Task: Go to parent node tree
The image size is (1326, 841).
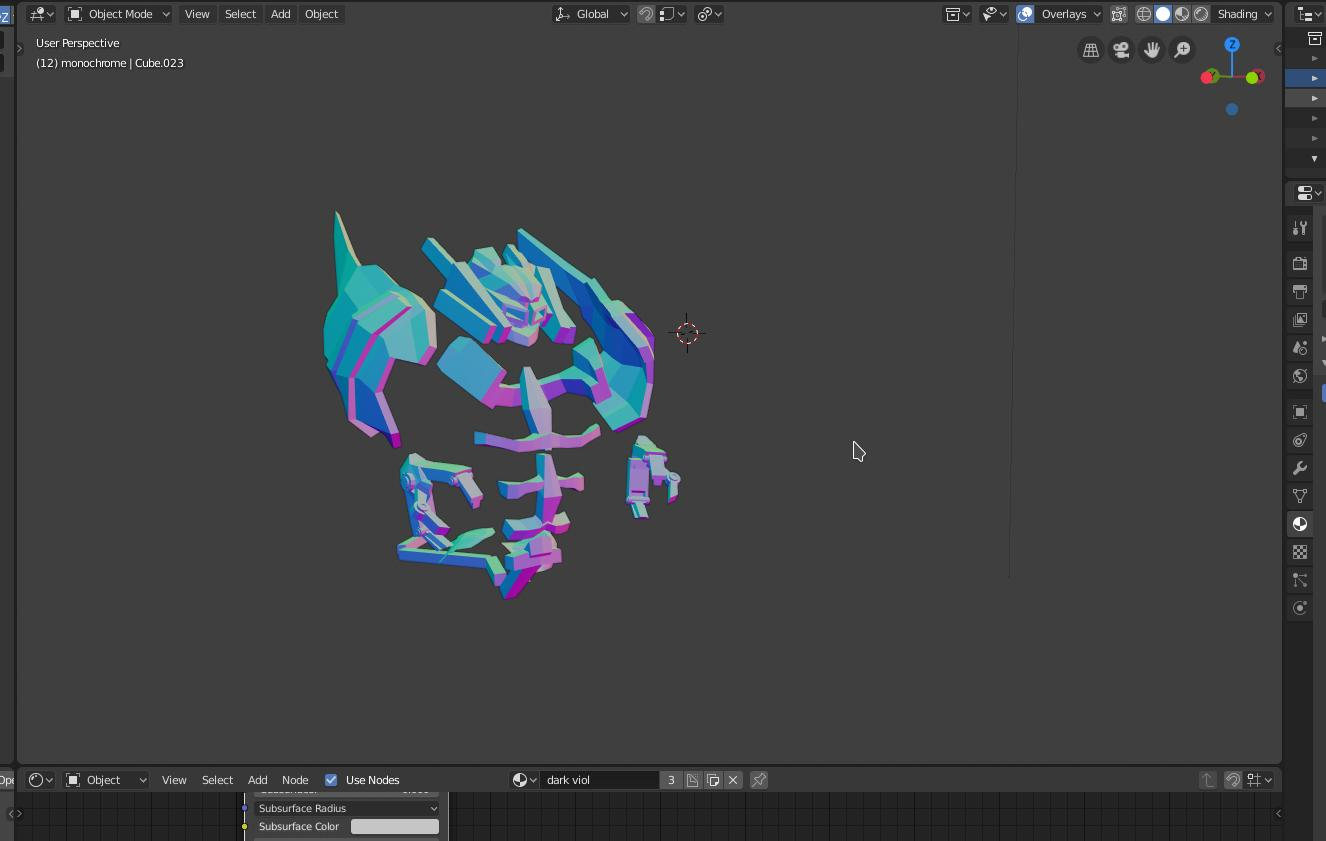Action: pyautogui.click(x=1208, y=780)
